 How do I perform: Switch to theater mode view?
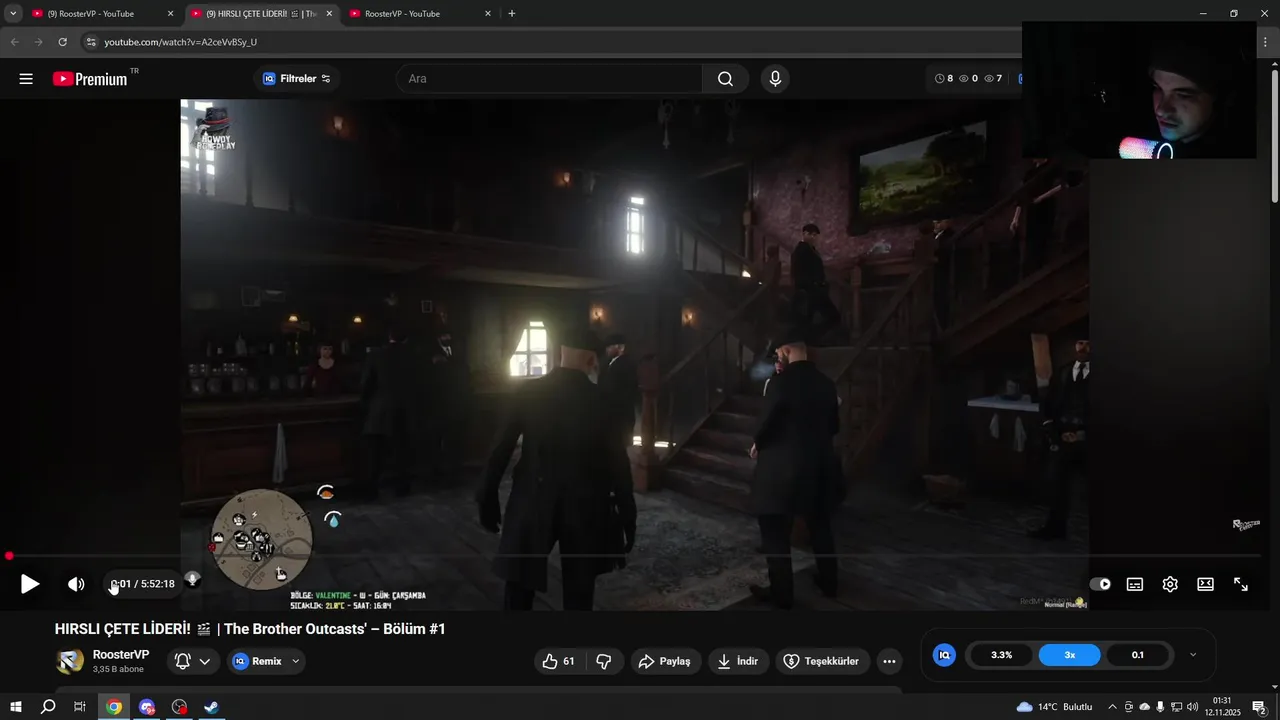click(1205, 584)
